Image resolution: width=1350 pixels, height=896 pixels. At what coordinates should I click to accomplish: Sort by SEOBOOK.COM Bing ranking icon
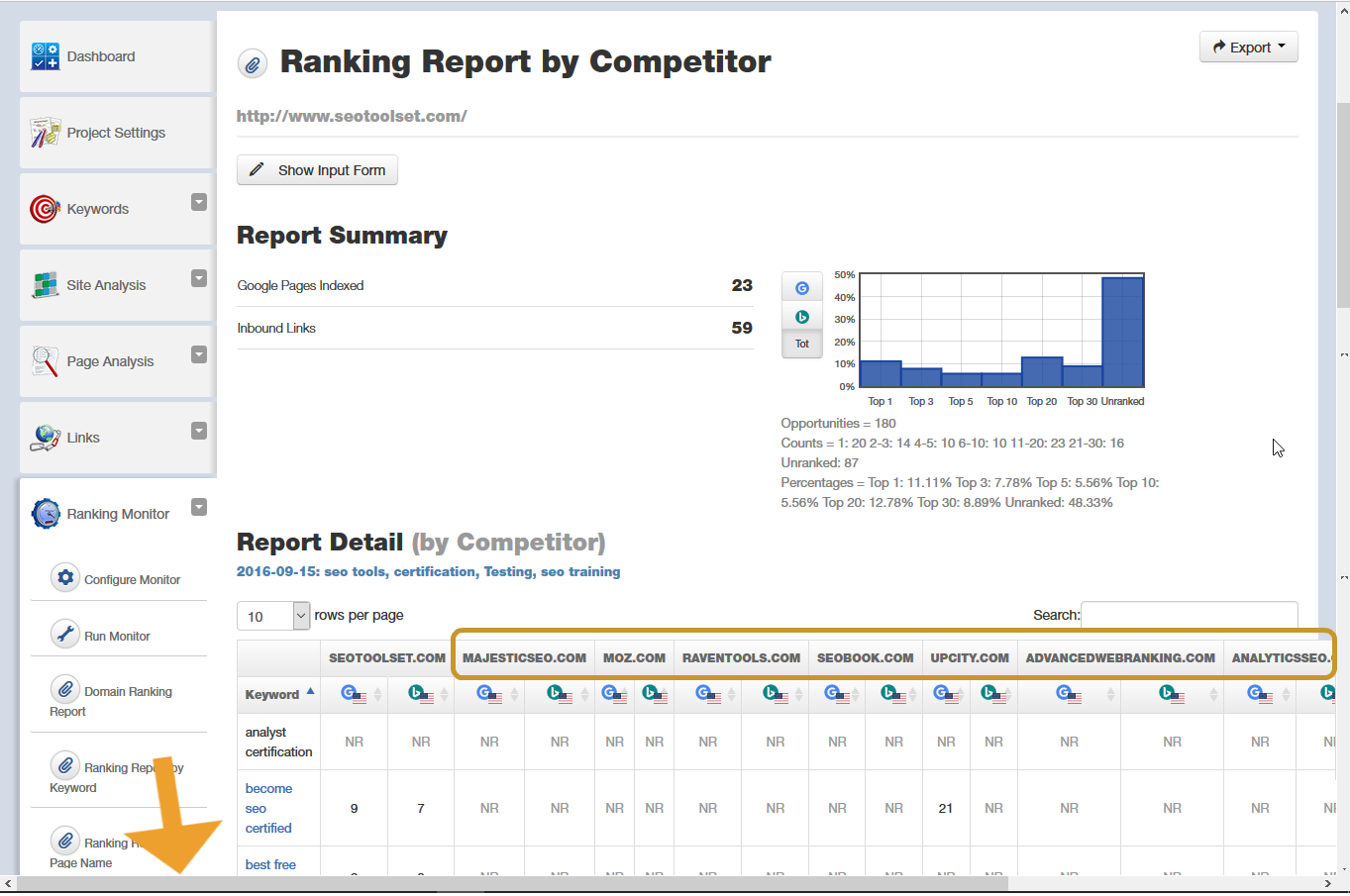(893, 694)
